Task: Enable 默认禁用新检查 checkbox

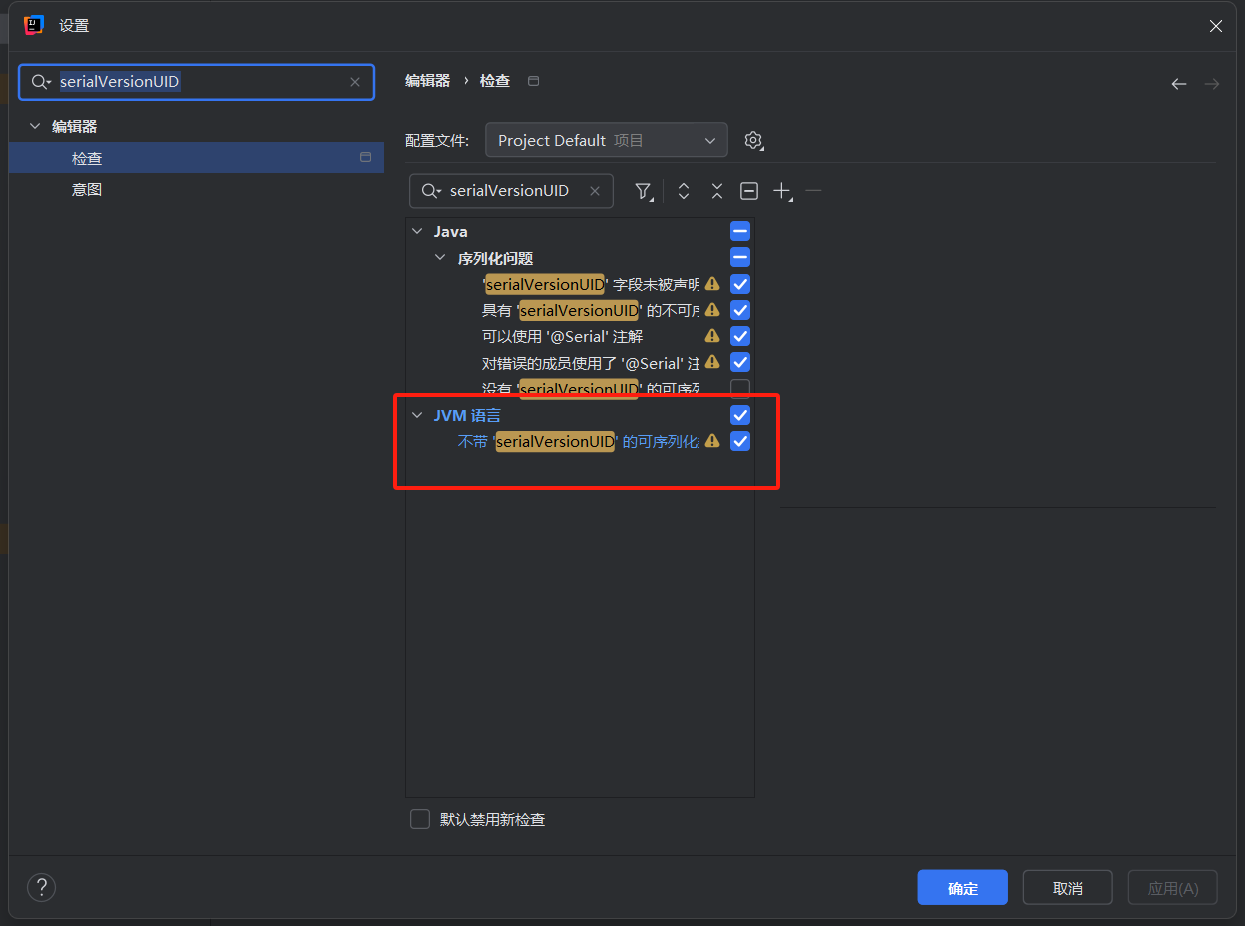Action: coord(420,819)
